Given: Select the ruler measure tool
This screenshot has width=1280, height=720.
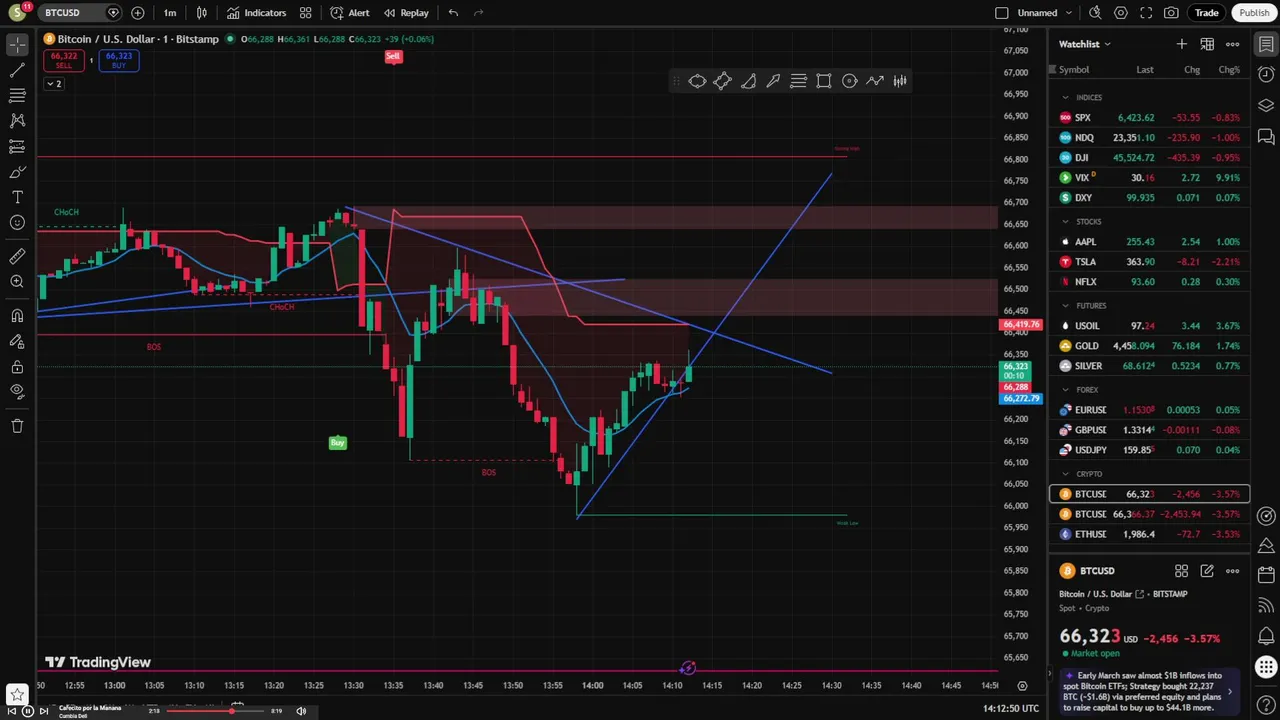Looking at the screenshot, I should (17, 257).
